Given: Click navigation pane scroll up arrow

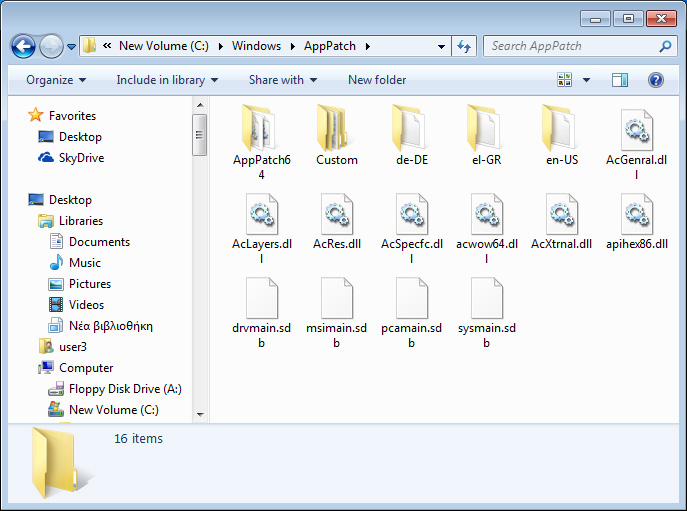Looking at the screenshot, I should (x=200, y=105).
